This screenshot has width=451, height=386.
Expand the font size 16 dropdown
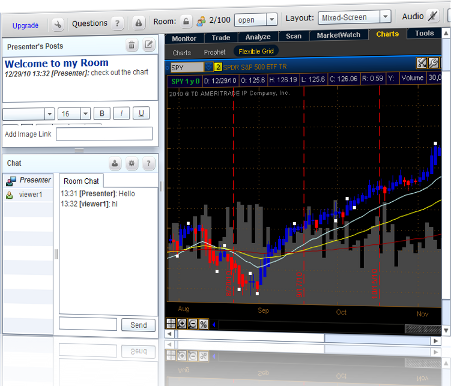coord(85,114)
